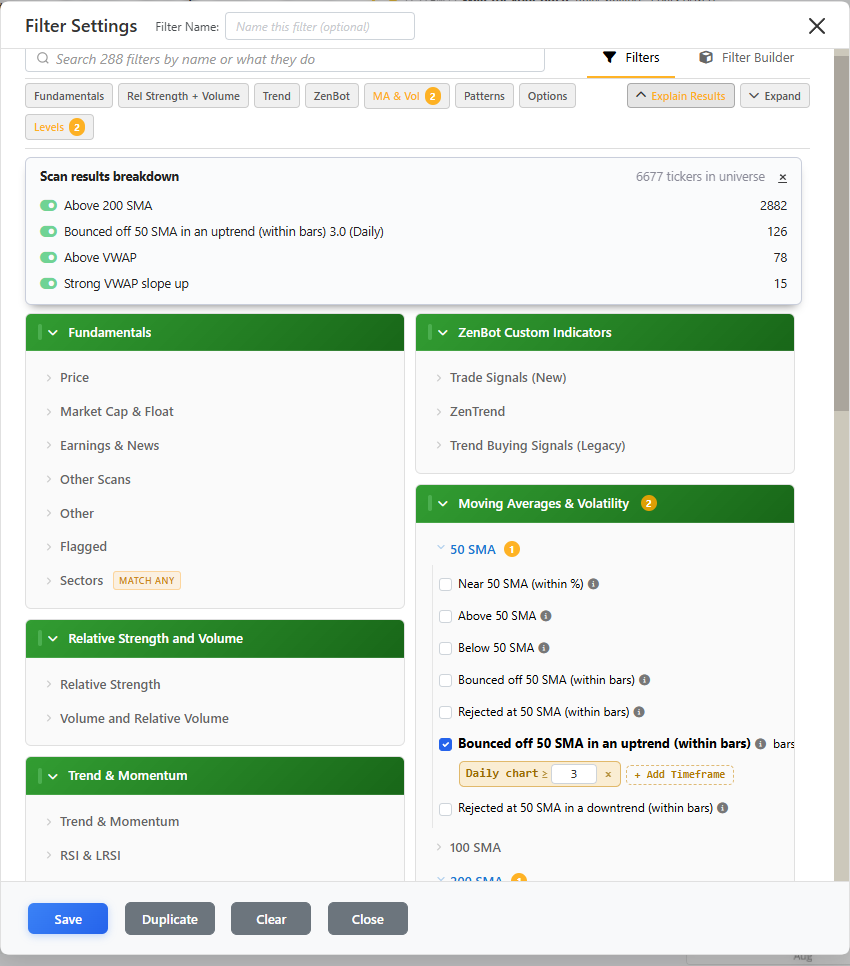
Task: Dismiss the Scan results breakdown panel
Action: [782, 177]
